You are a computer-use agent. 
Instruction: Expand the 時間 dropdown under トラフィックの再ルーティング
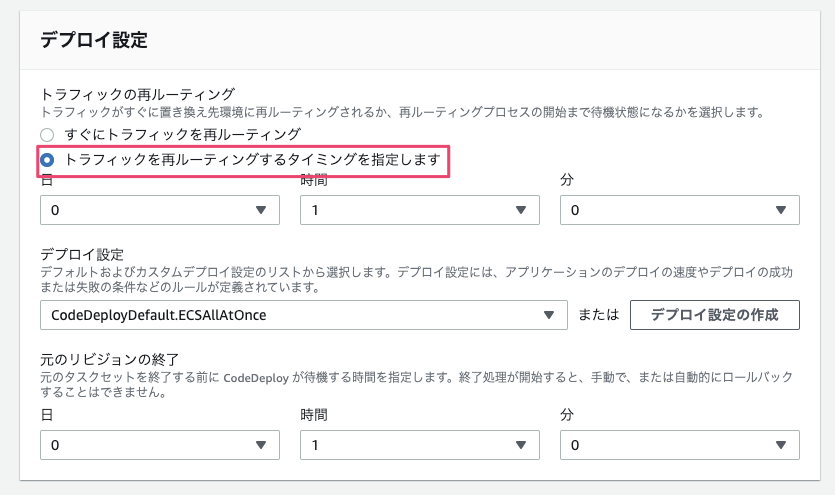419,210
